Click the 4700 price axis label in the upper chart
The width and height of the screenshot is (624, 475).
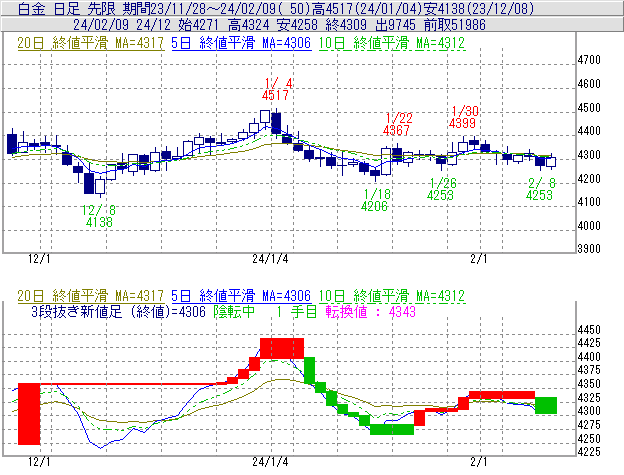point(589,60)
